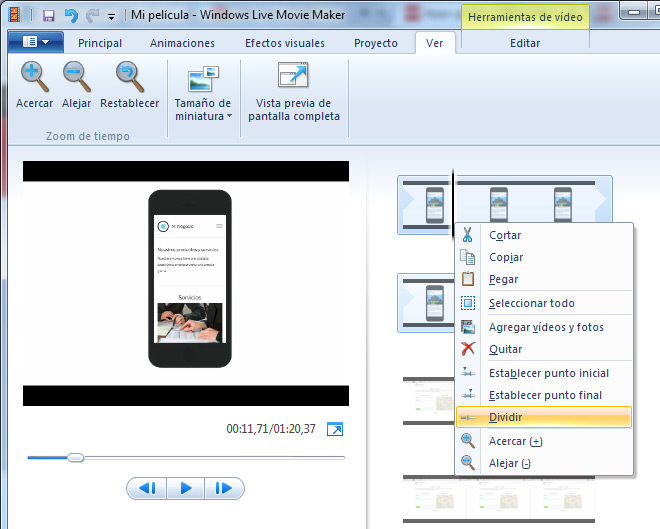Step to the next frame
Image resolution: width=660 pixels, height=529 pixels.
coord(224,488)
